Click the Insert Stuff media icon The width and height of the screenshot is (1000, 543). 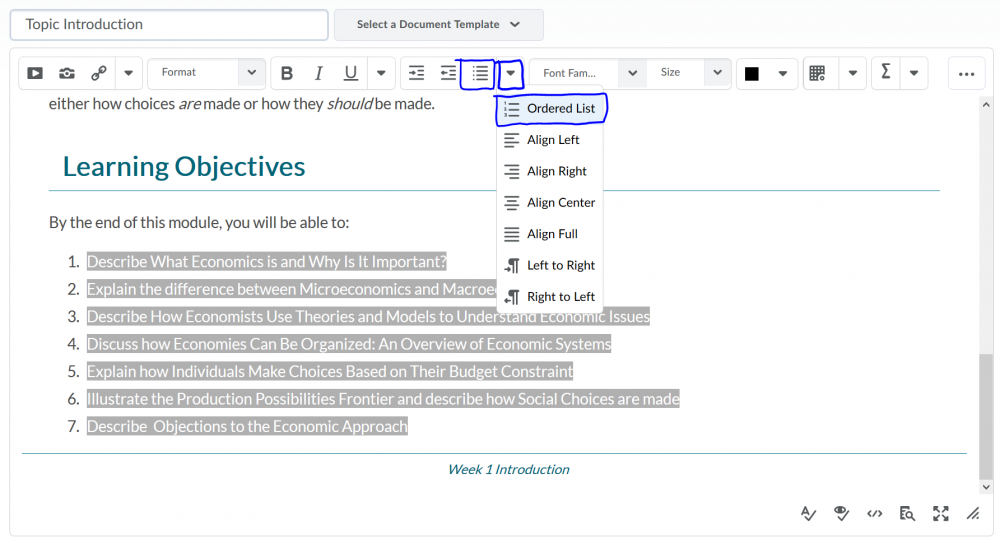click(x=35, y=73)
